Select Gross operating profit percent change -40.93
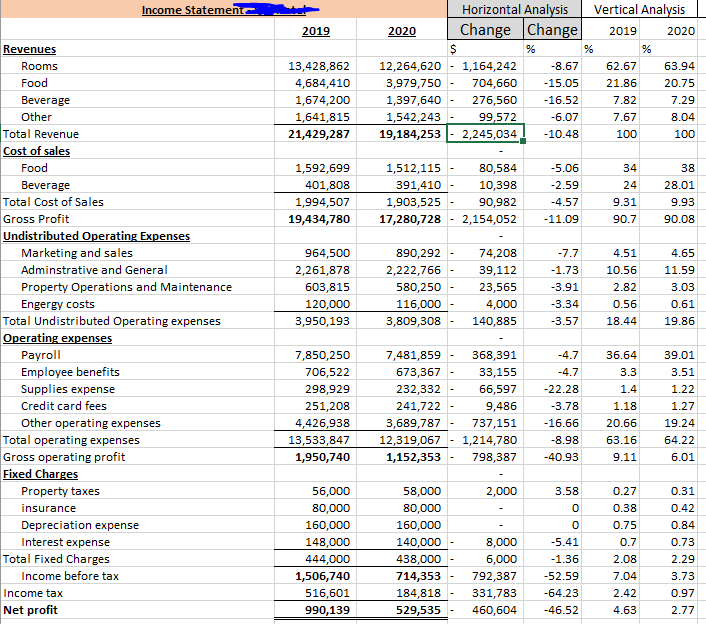This screenshot has width=706, height=624. (x=561, y=457)
